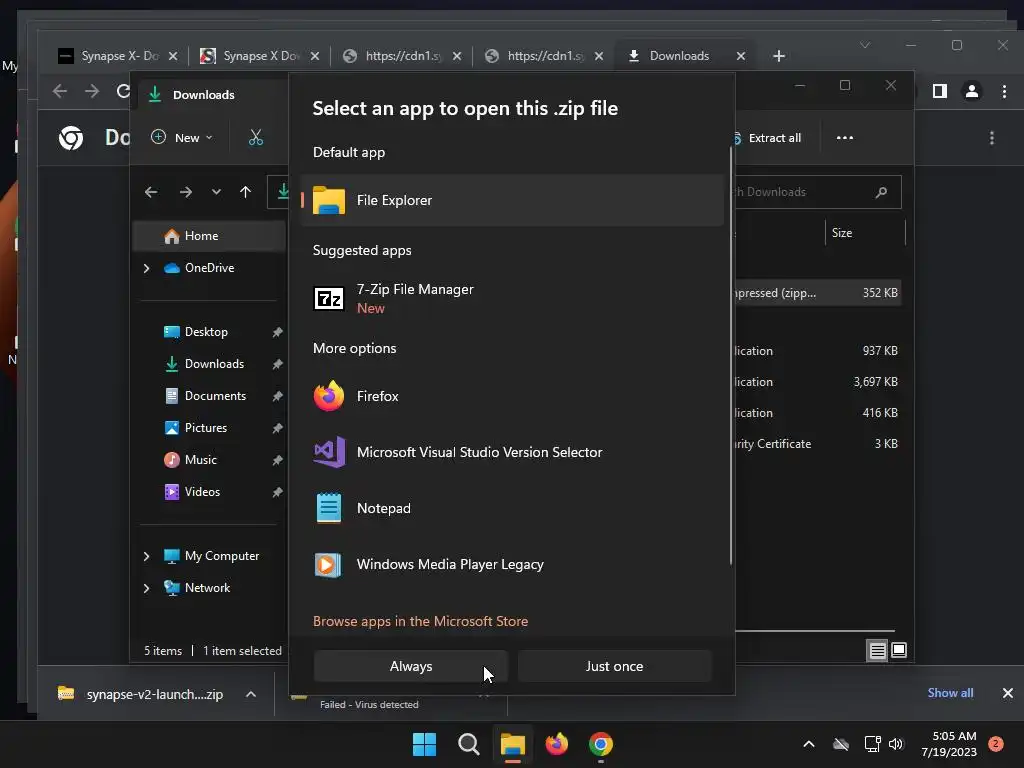Go up one folder level in Explorer

[246, 192]
